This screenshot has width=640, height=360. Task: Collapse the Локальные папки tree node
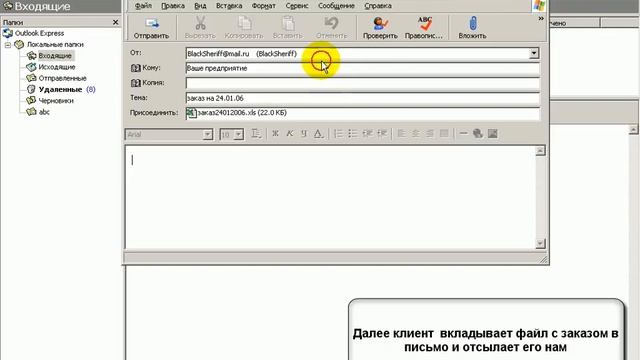8,44
